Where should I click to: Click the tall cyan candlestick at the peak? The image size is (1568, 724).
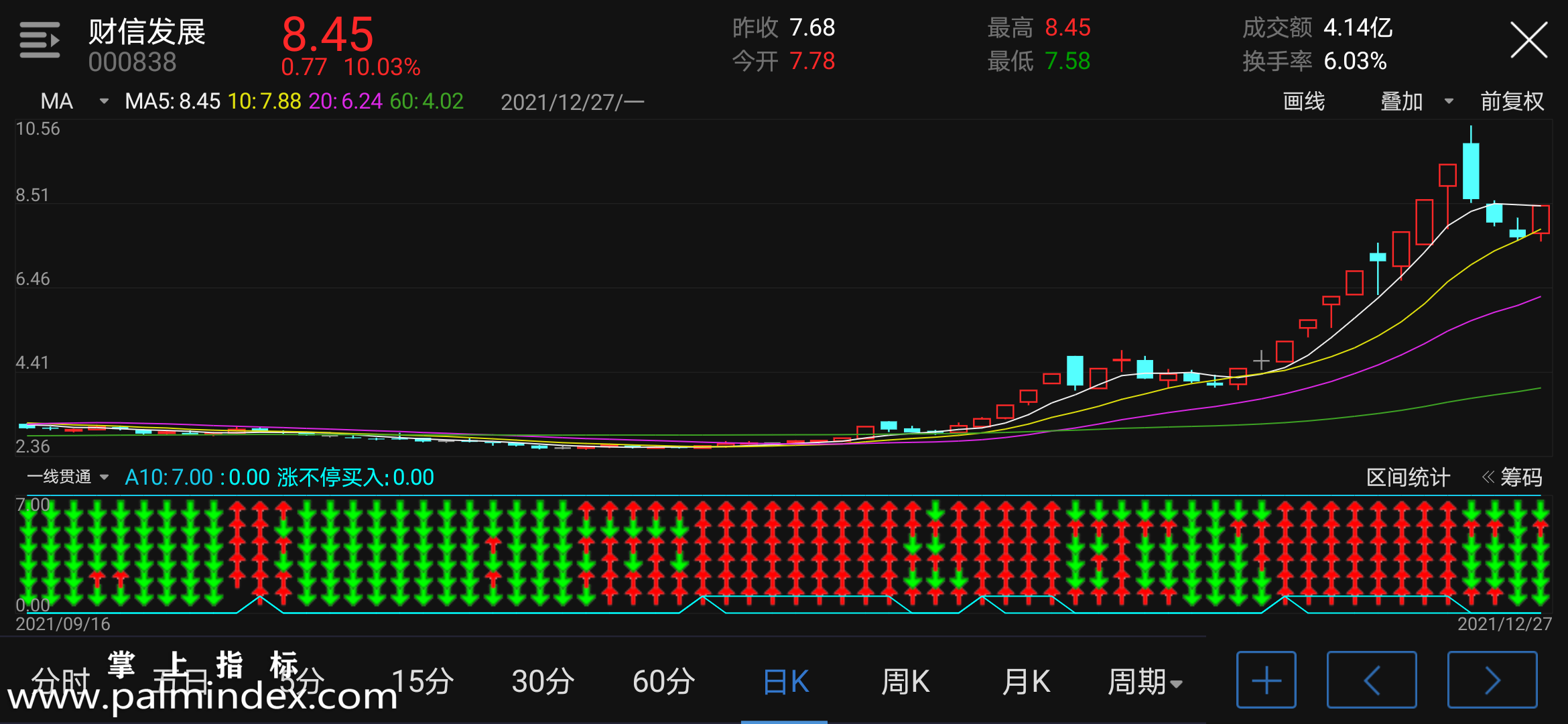tap(1471, 170)
